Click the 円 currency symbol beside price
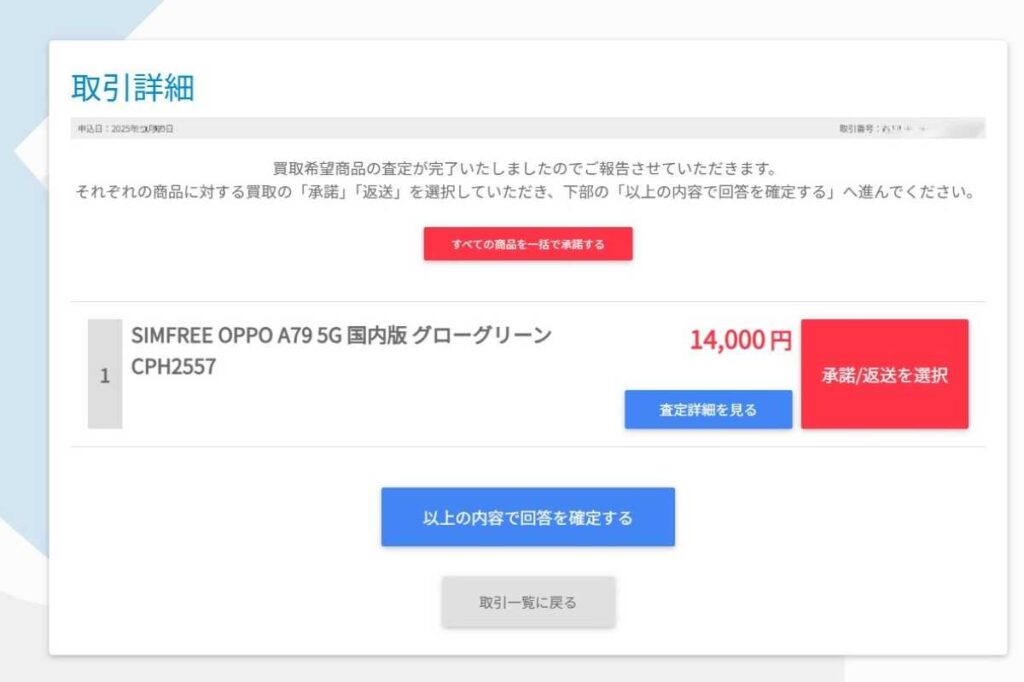The image size is (1024, 682). point(781,340)
